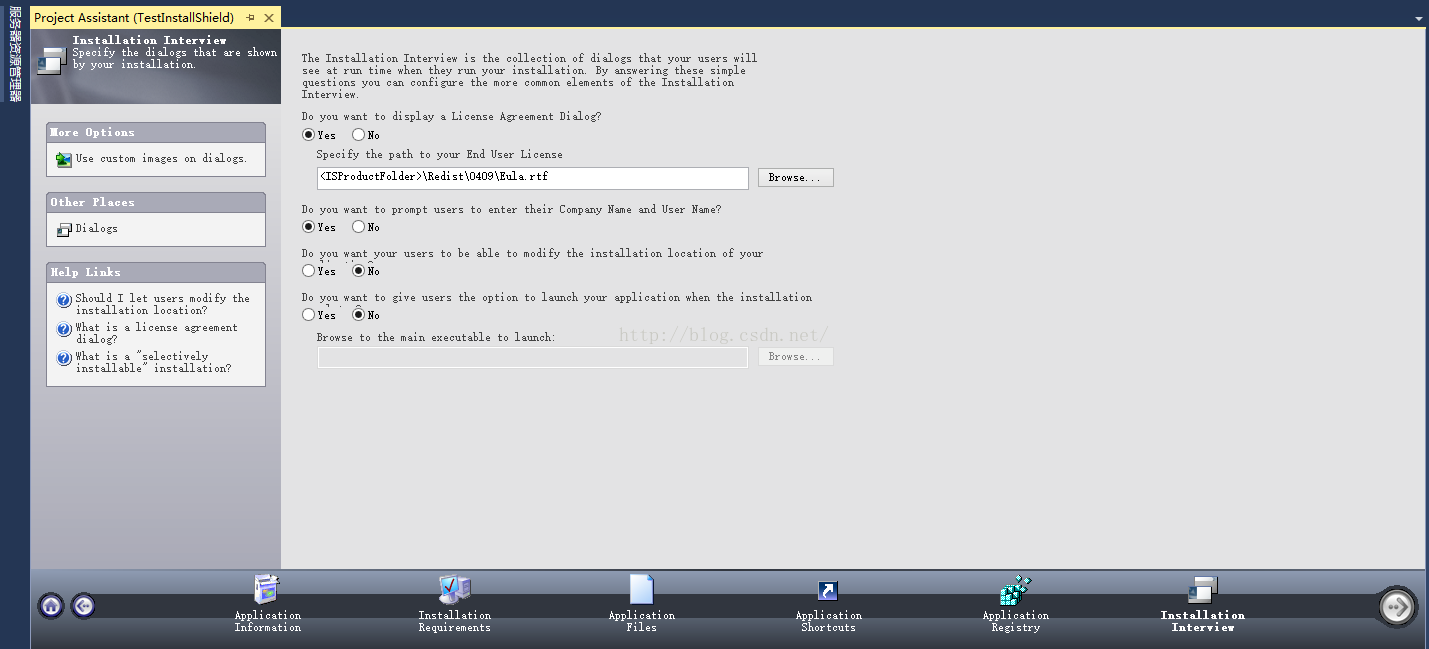Click help icon beside selectively installable installation

click(x=65, y=358)
